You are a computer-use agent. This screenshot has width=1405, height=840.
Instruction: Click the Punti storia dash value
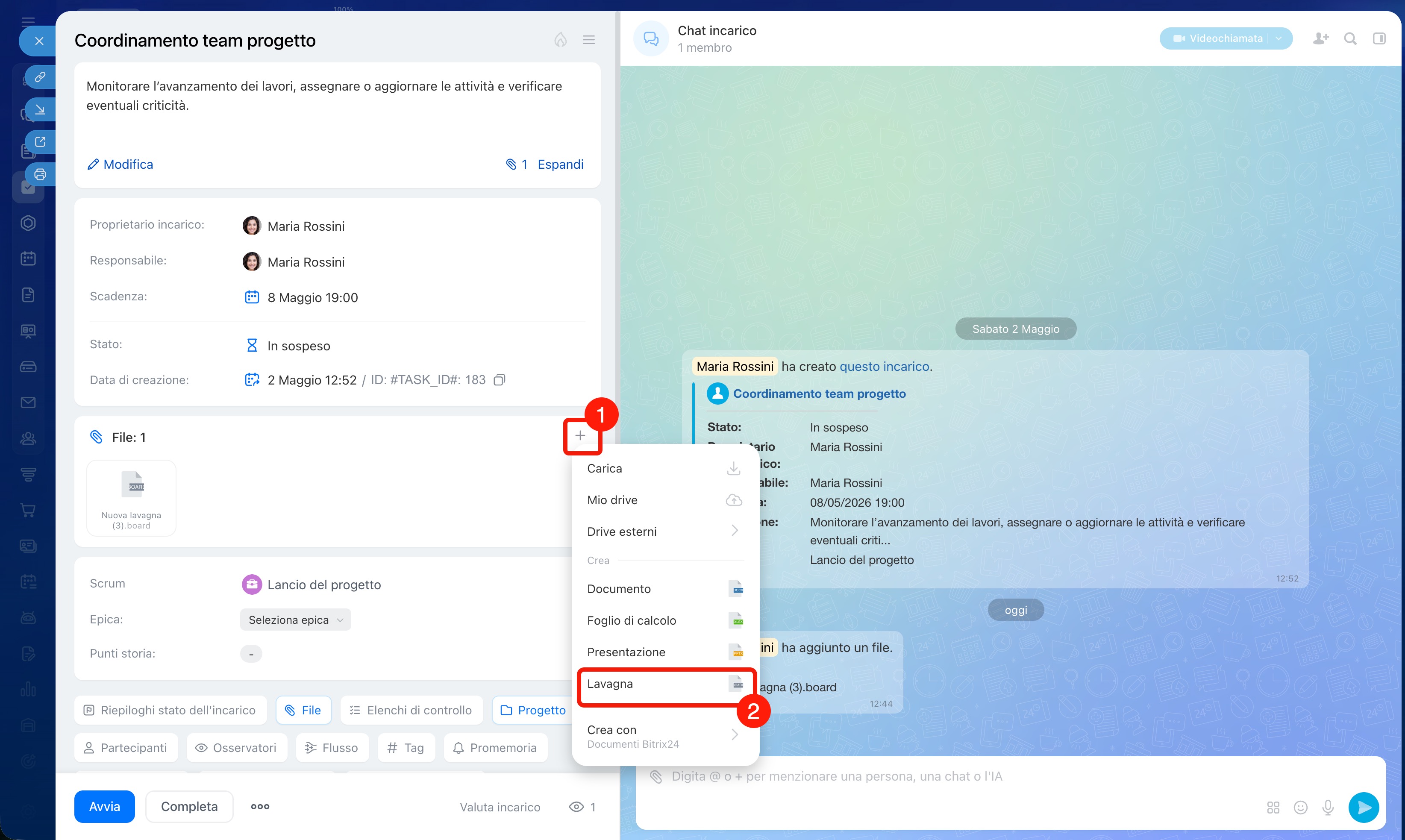251,654
